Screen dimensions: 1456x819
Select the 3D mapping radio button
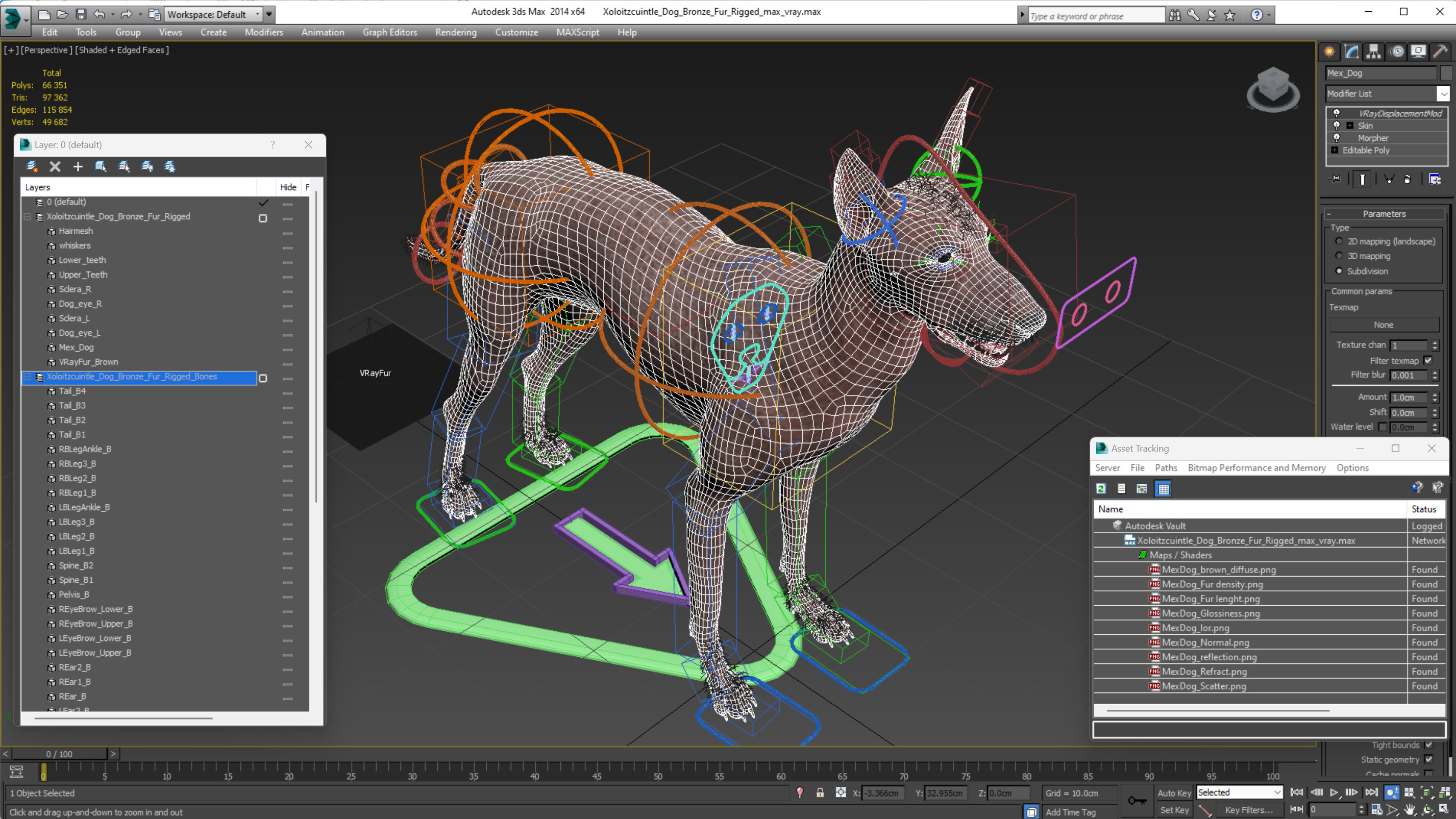[x=1339, y=256]
